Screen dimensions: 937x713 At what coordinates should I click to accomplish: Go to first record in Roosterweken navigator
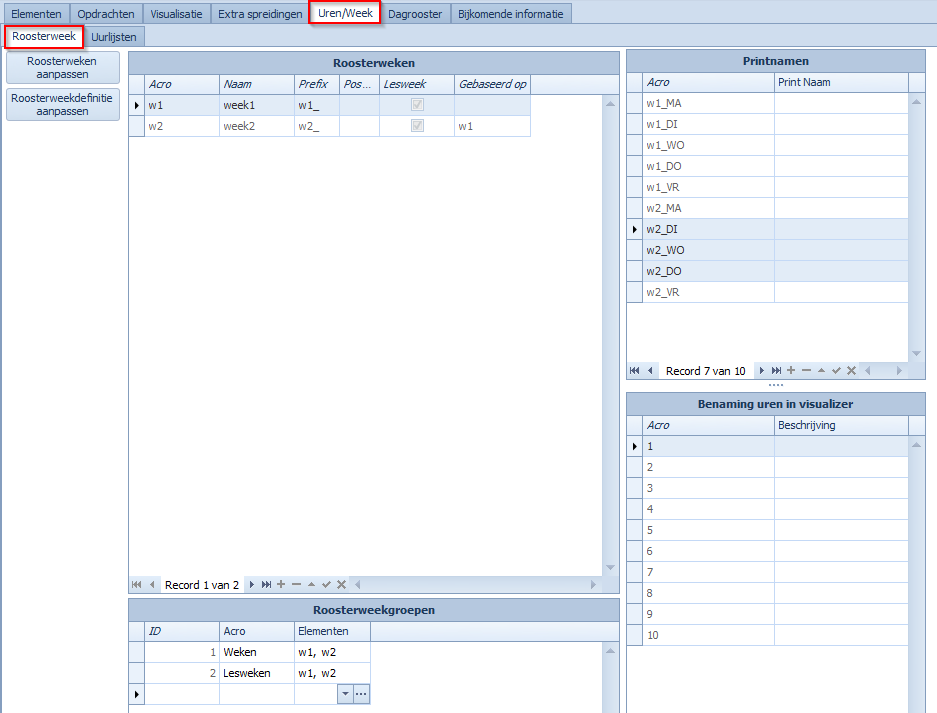tap(136, 585)
